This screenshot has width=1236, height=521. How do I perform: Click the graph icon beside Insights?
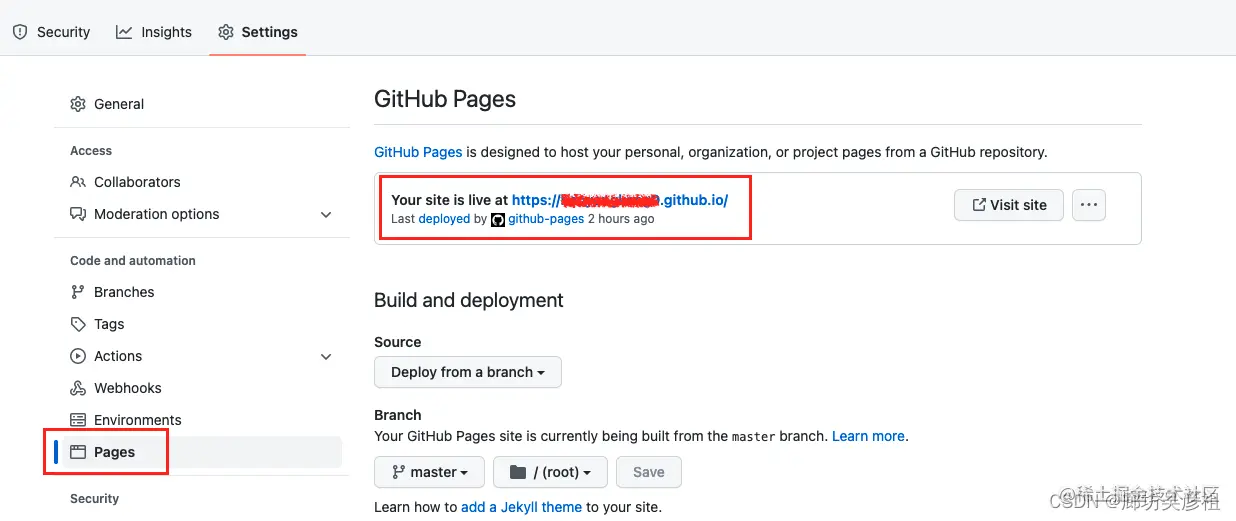124,32
